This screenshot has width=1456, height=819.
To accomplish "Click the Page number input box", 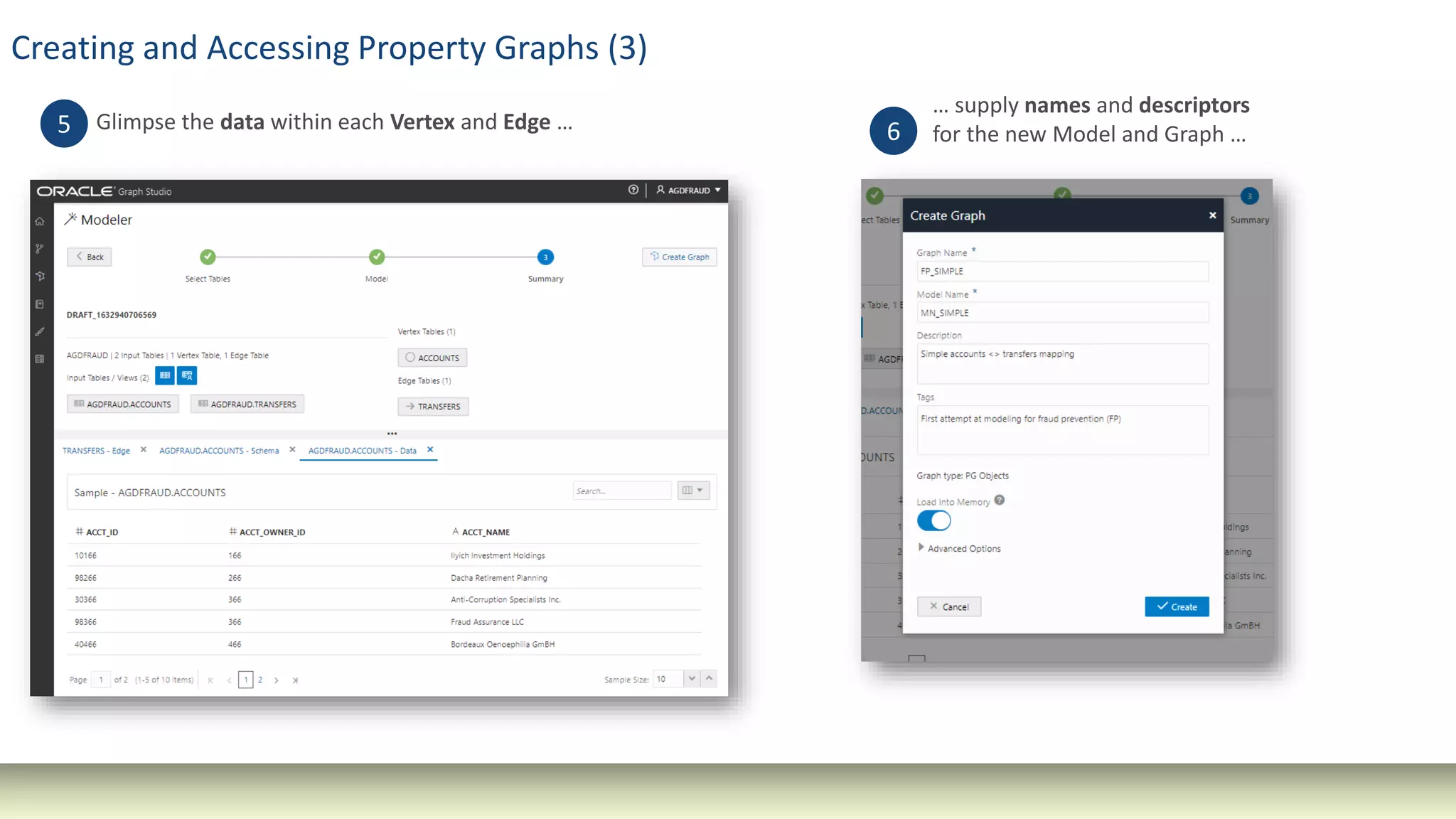I will pyautogui.click(x=101, y=680).
